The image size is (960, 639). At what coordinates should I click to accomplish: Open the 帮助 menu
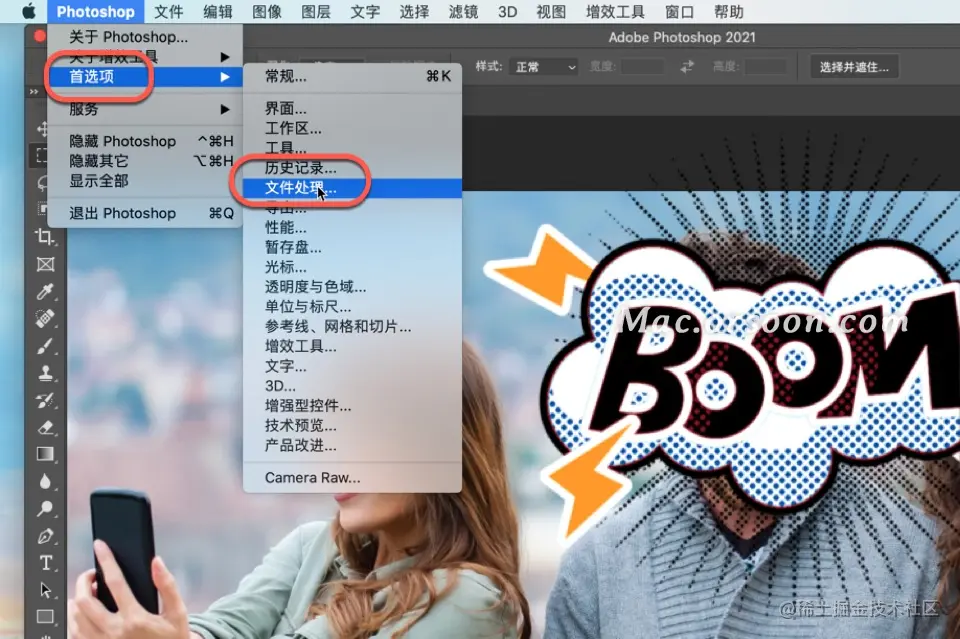729,12
